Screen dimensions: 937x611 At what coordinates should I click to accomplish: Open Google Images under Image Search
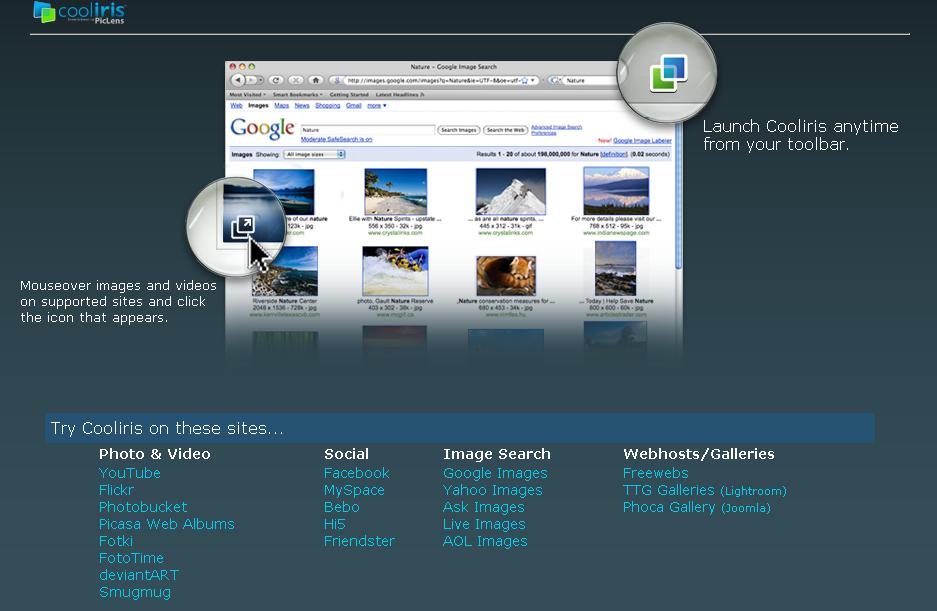(x=495, y=473)
